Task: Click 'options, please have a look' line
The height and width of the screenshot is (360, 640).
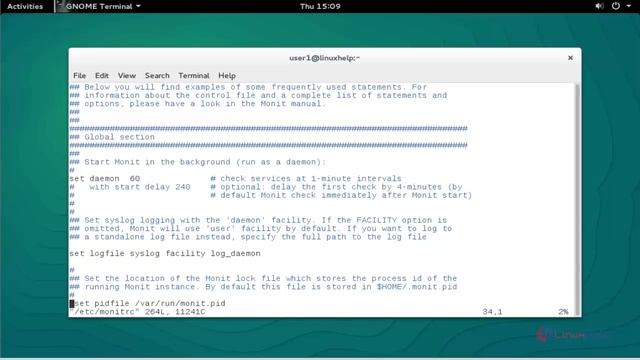Action: tap(198, 104)
